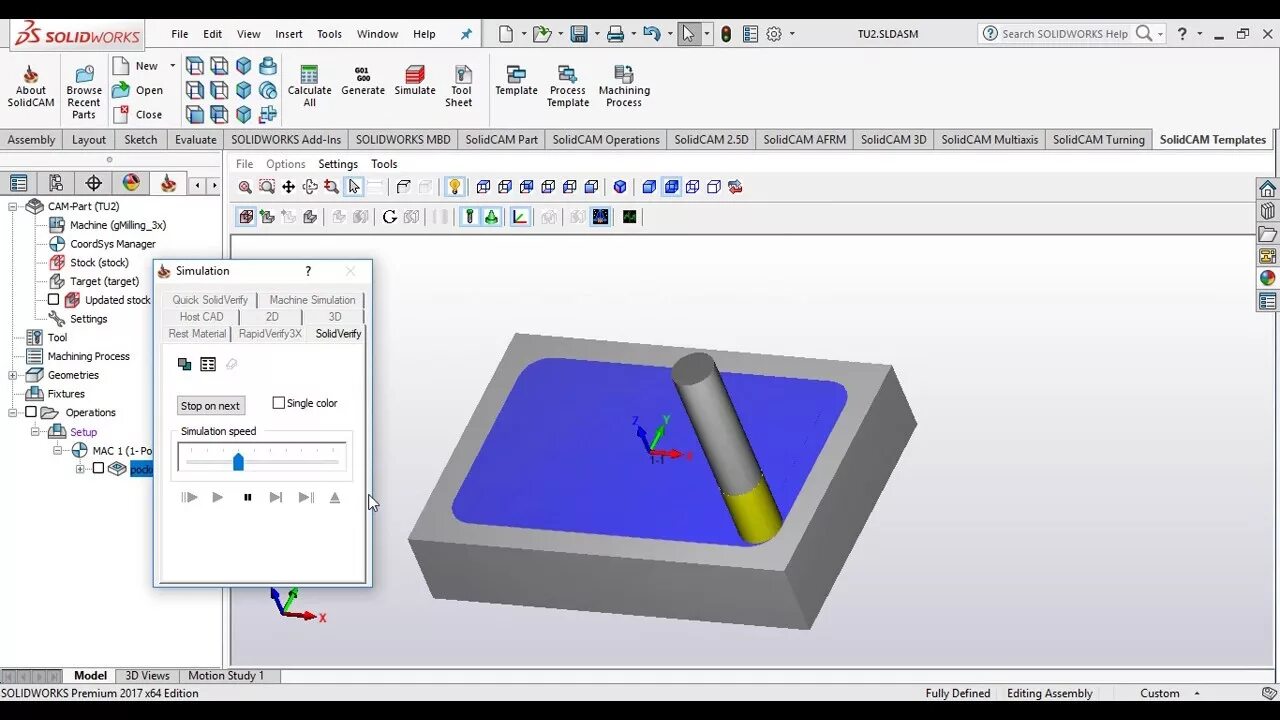
Task: Pause the simulation
Action: coord(248,497)
